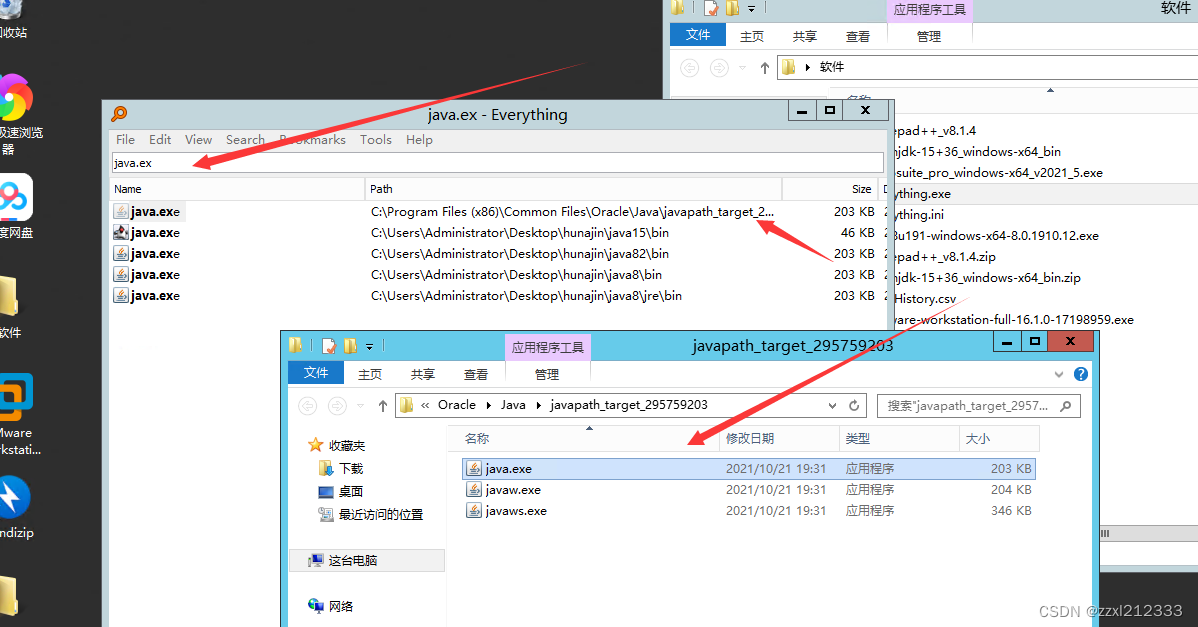Open View menu in Everything
Screen dimensions: 1198x627
(x=198, y=140)
